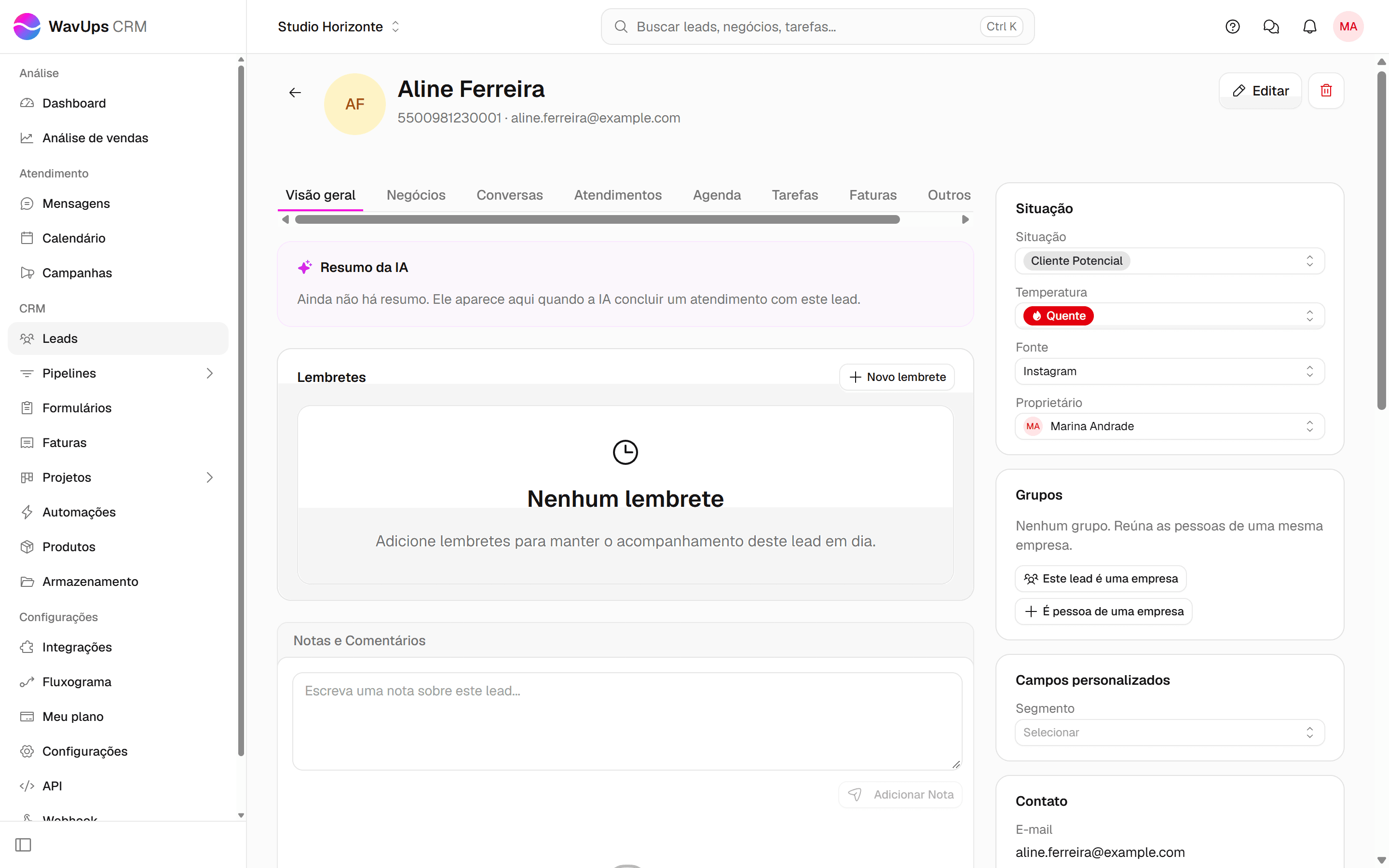Switch to the Tarefas tab
The height and width of the screenshot is (868, 1389).
tap(794, 195)
